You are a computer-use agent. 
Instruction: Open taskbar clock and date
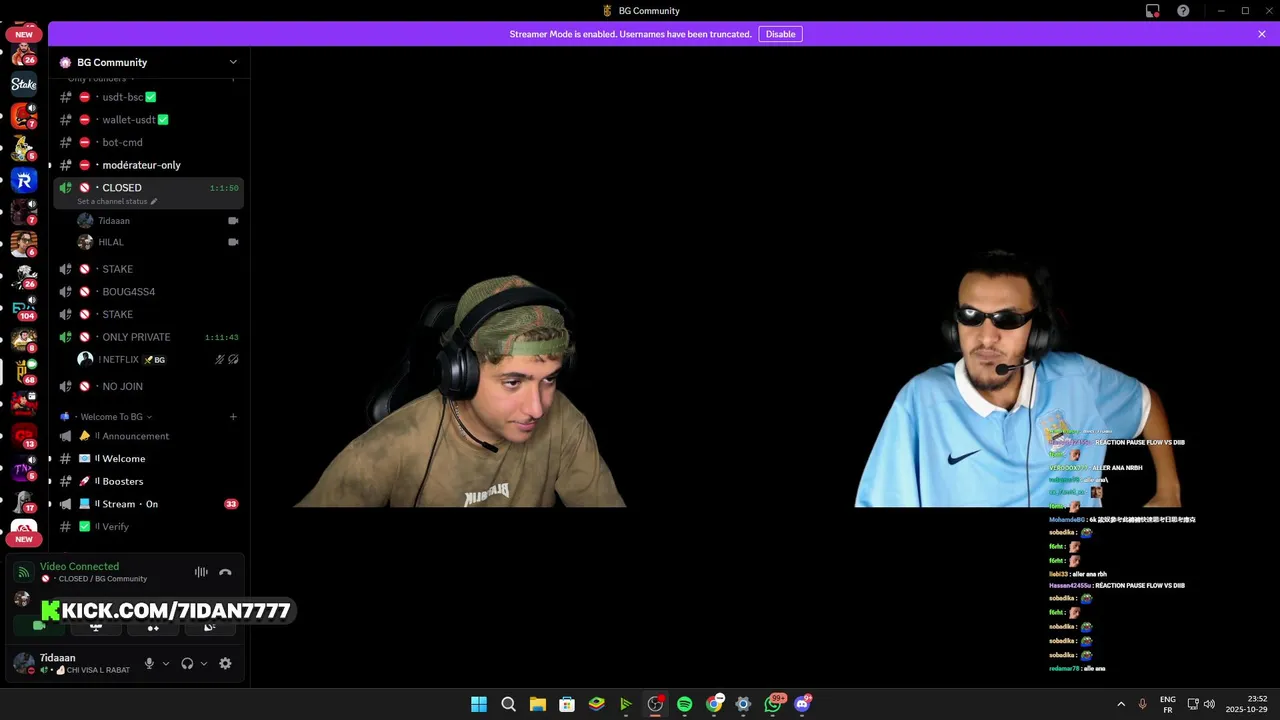coord(1247,704)
